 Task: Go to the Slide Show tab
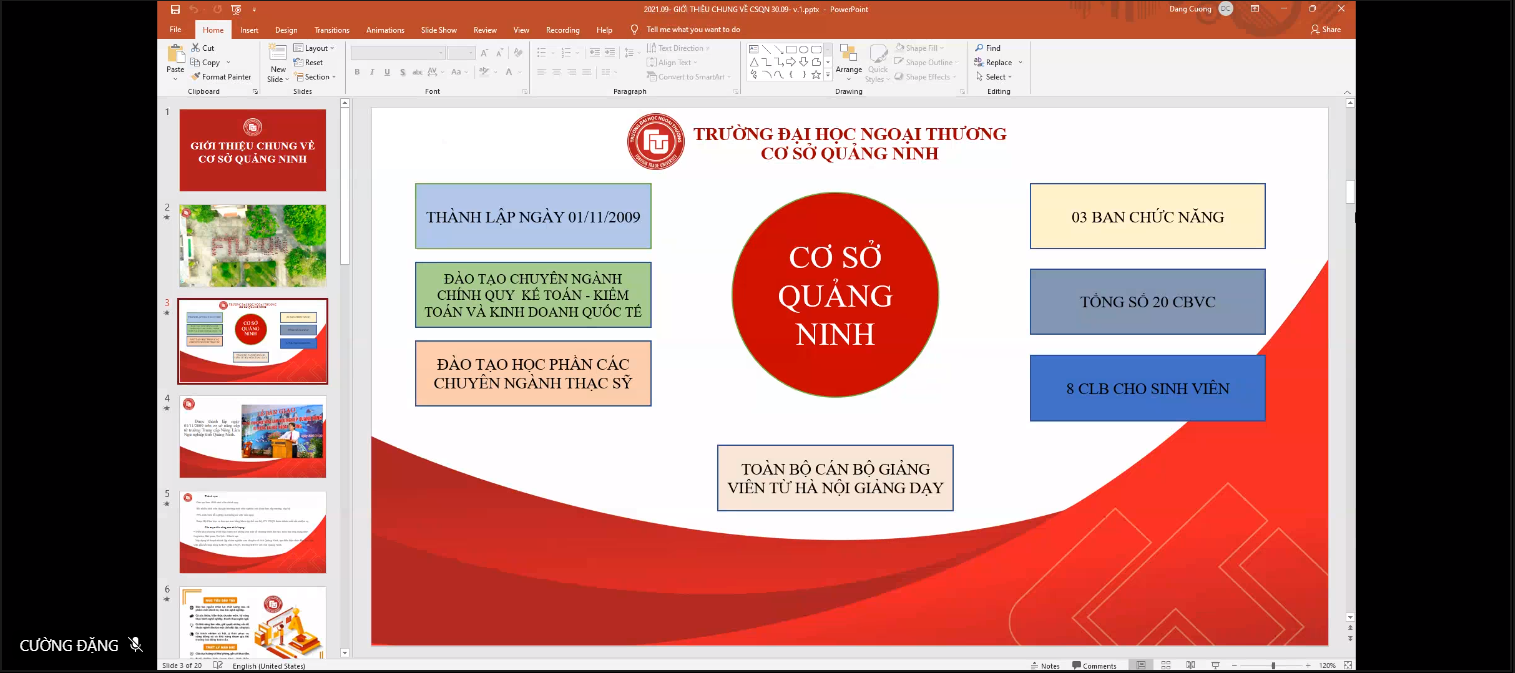(439, 30)
